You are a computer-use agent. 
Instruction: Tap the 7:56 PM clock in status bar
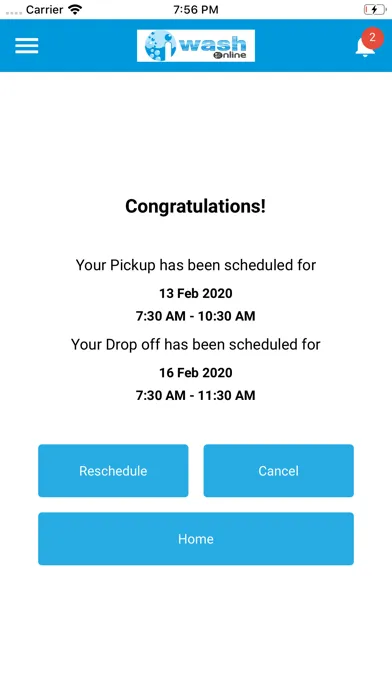coord(196,10)
